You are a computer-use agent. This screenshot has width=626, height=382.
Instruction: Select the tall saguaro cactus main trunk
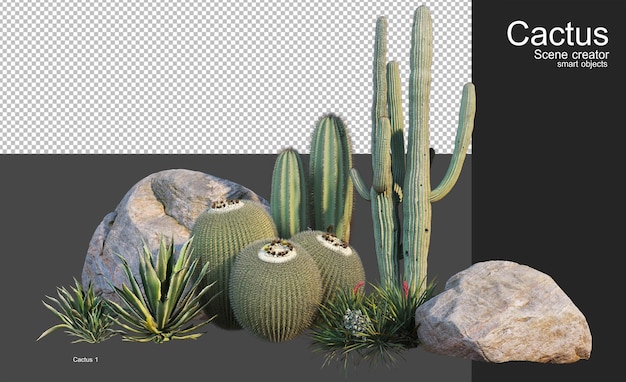tap(418, 148)
